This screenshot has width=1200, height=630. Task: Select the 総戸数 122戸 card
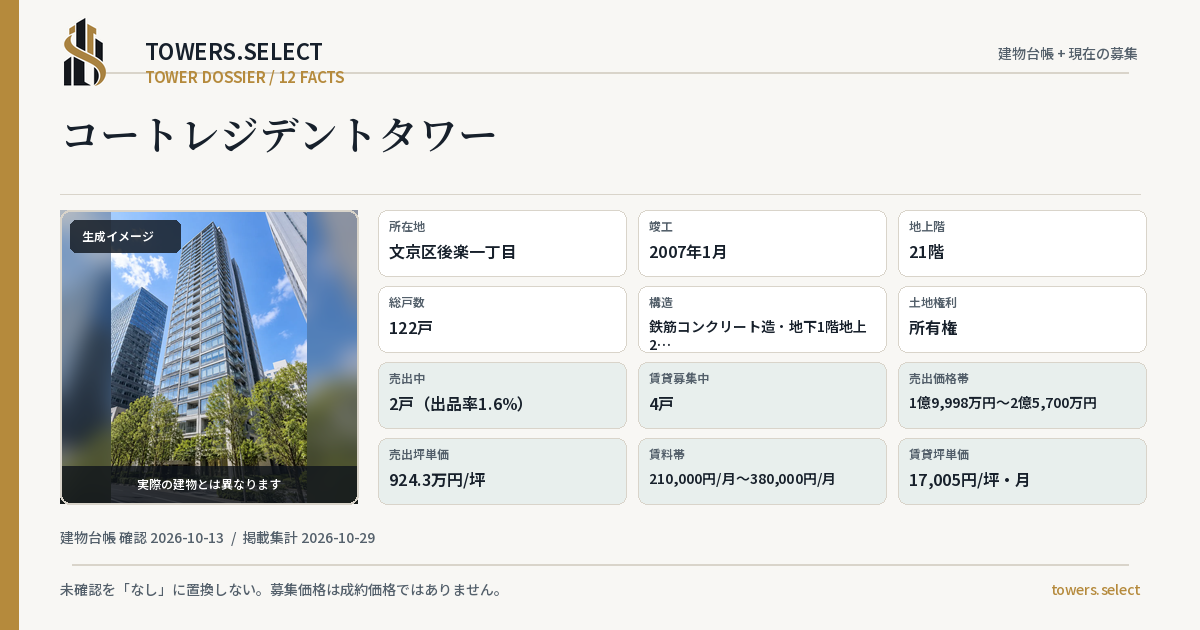coord(502,319)
